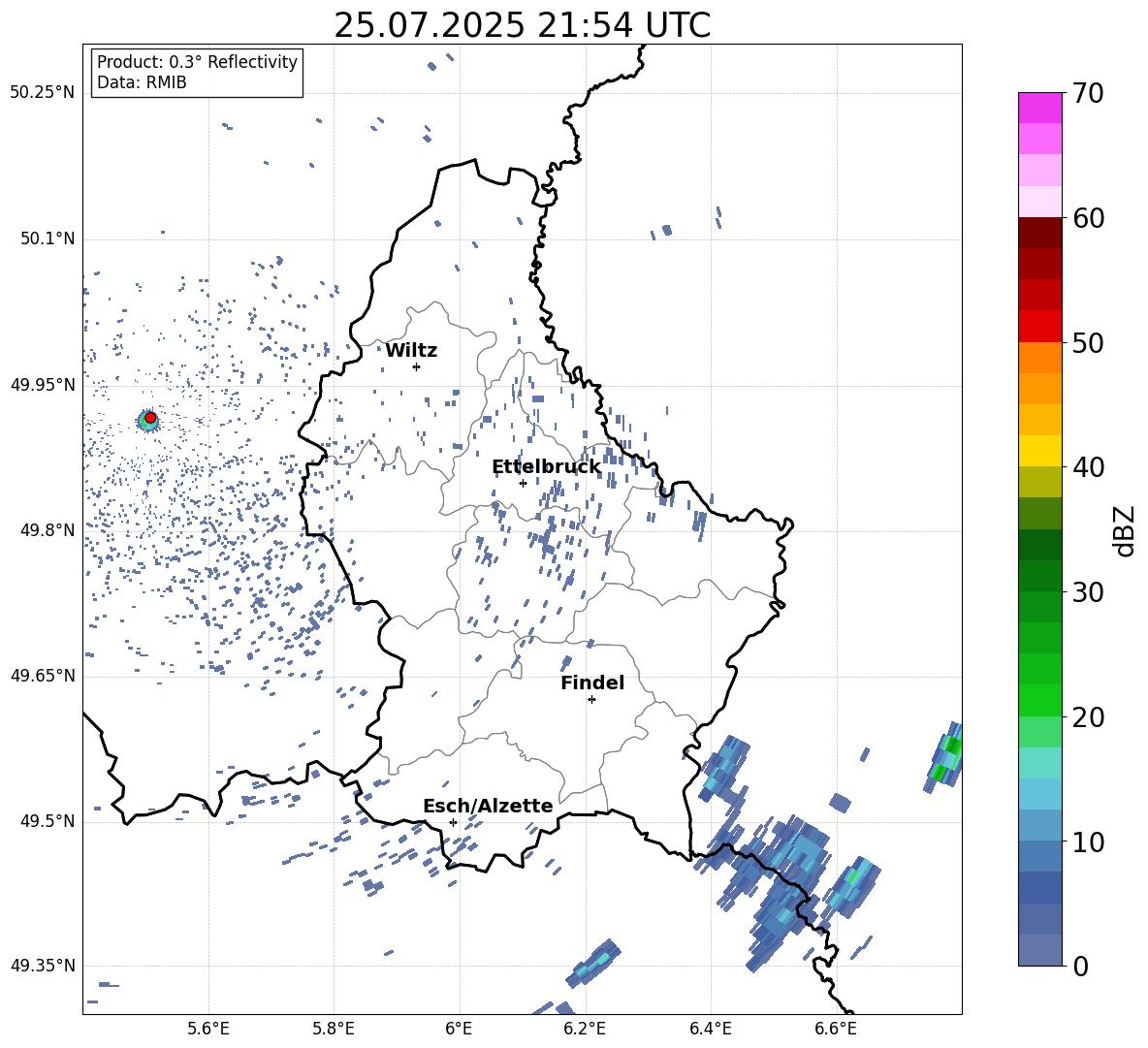Click the Wiltz city label
The image size is (1148, 1048).
[411, 351]
